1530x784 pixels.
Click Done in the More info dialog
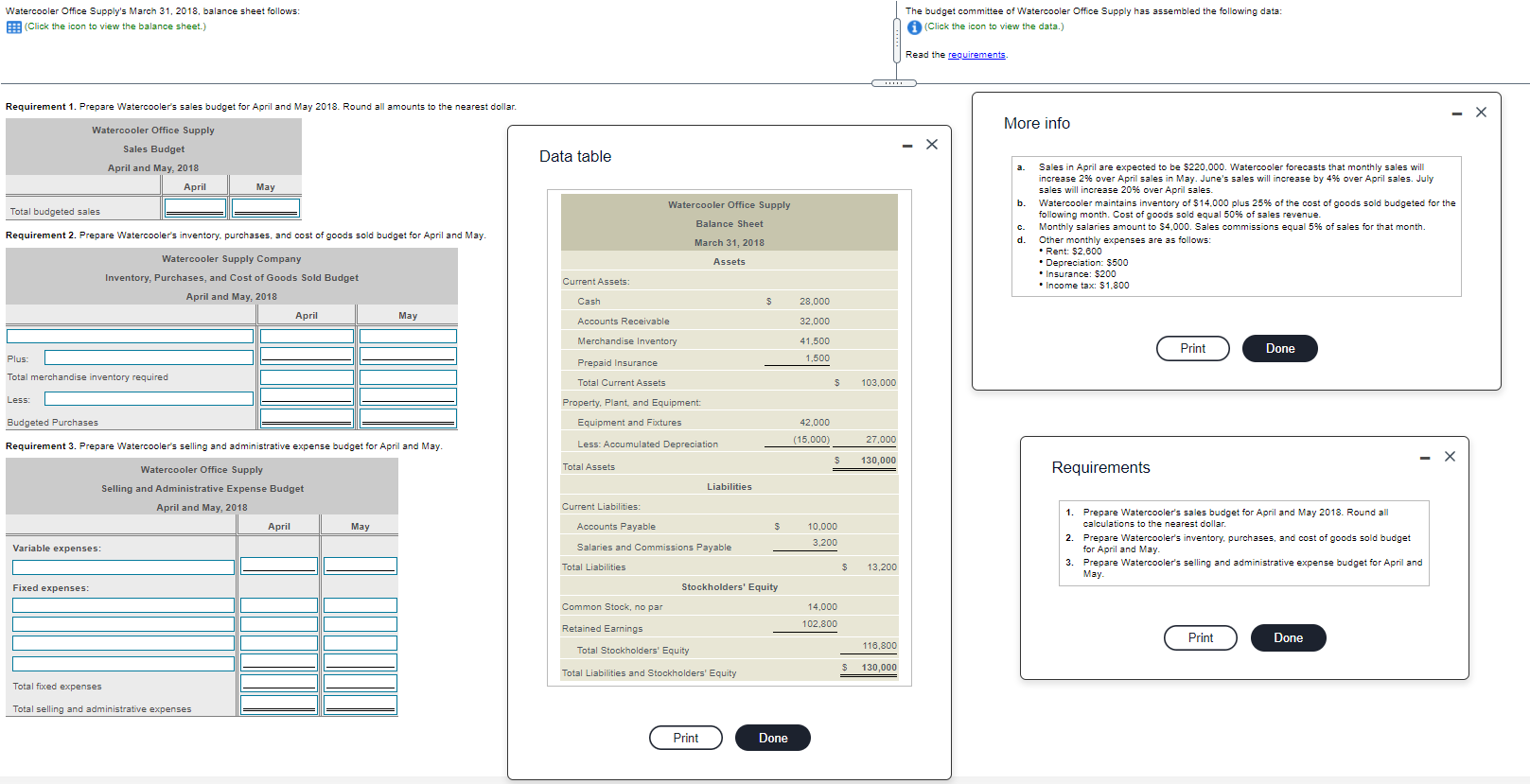[1280, 348]
